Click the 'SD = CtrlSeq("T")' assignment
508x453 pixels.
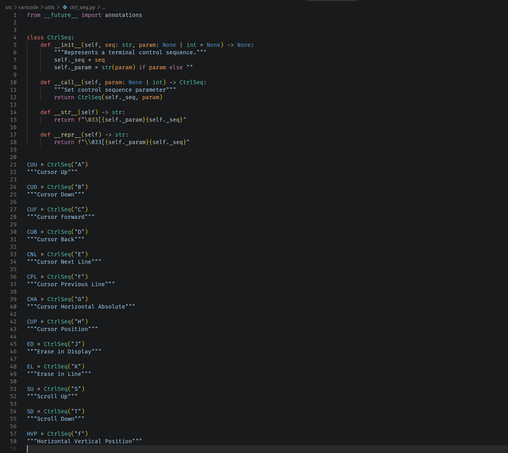56,411
